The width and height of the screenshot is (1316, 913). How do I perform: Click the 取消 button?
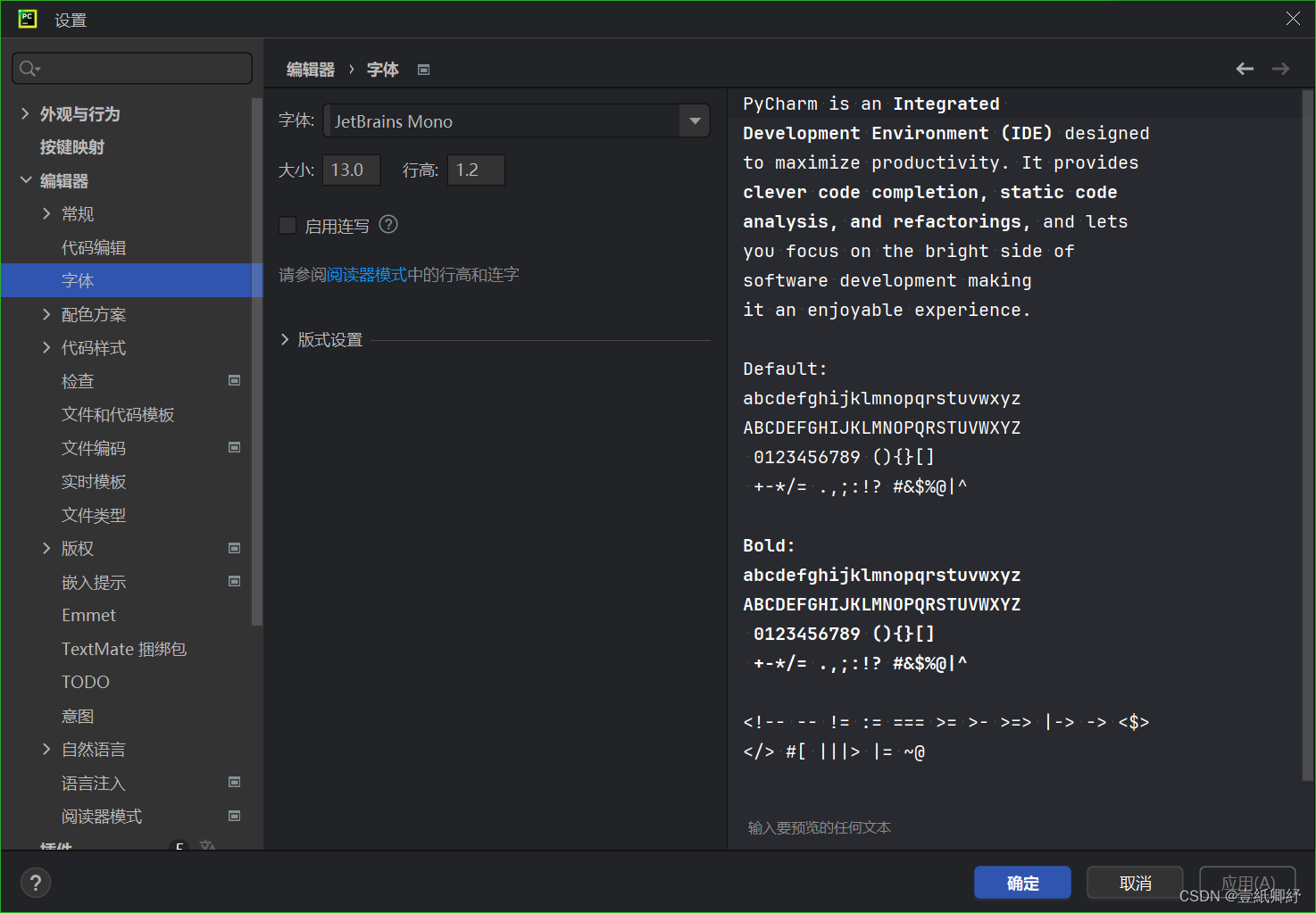click(1135, 883)
